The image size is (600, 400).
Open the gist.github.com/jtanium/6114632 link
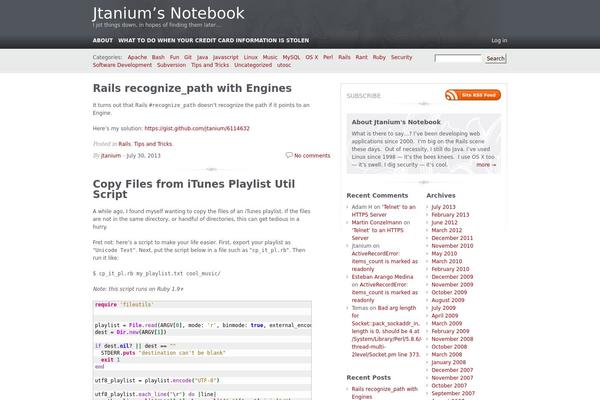[x=197, y=128]
